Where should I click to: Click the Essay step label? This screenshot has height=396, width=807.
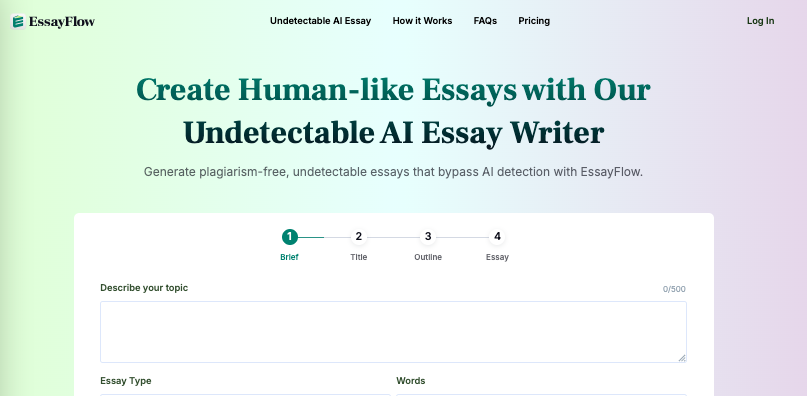pos(497,257)
